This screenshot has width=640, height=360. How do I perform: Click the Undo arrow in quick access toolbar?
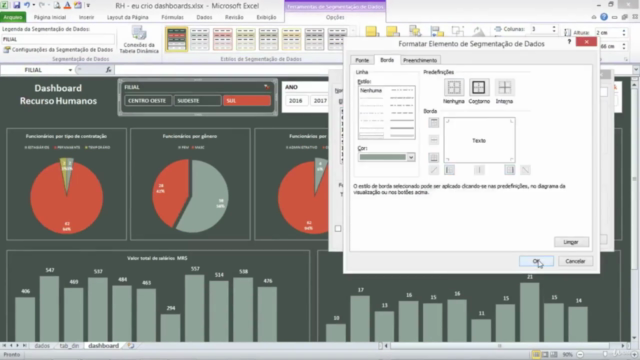[x=27, y=5]
